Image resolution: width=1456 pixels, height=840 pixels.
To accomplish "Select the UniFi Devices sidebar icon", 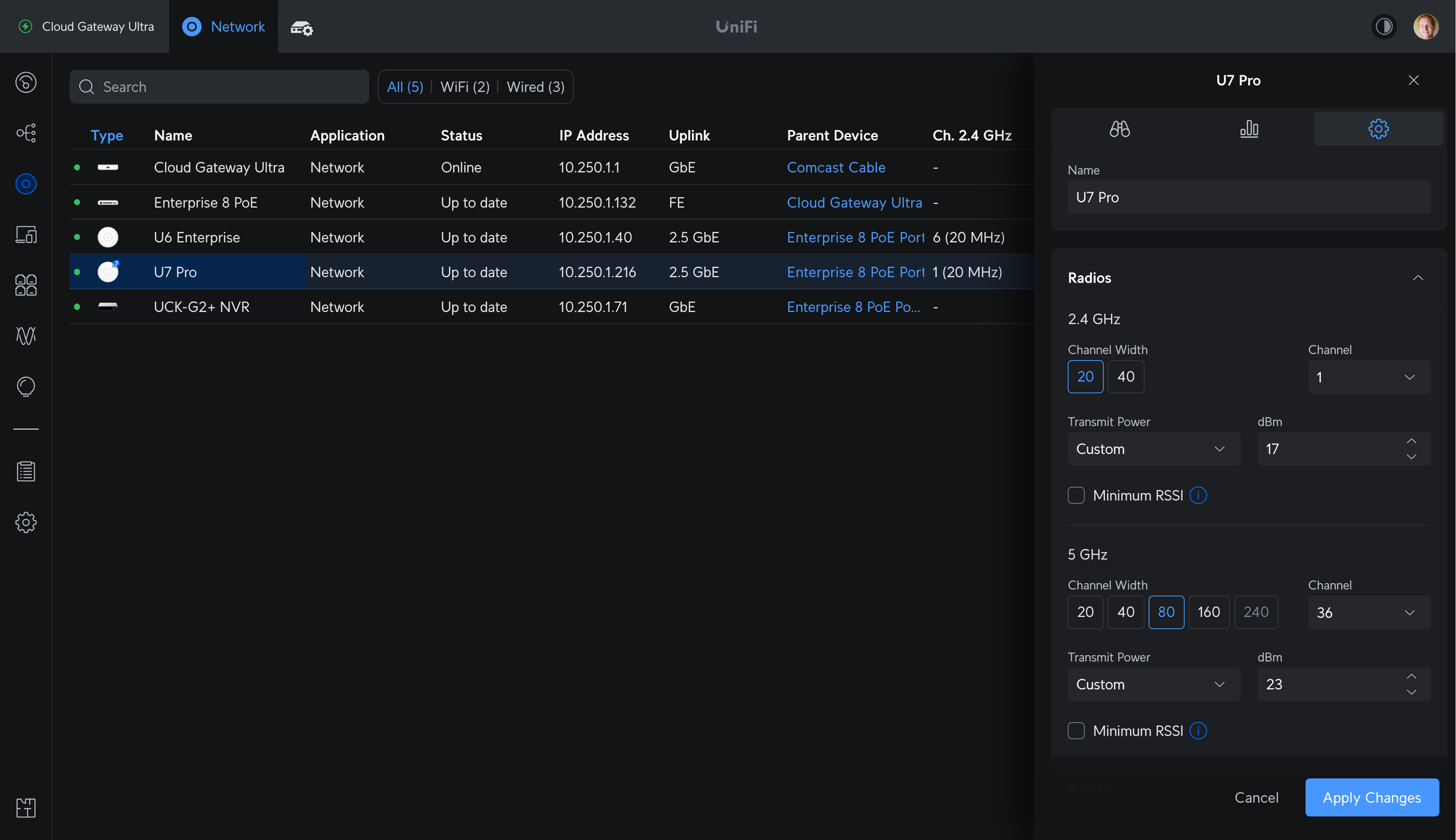I will click(x=26, y=184).
